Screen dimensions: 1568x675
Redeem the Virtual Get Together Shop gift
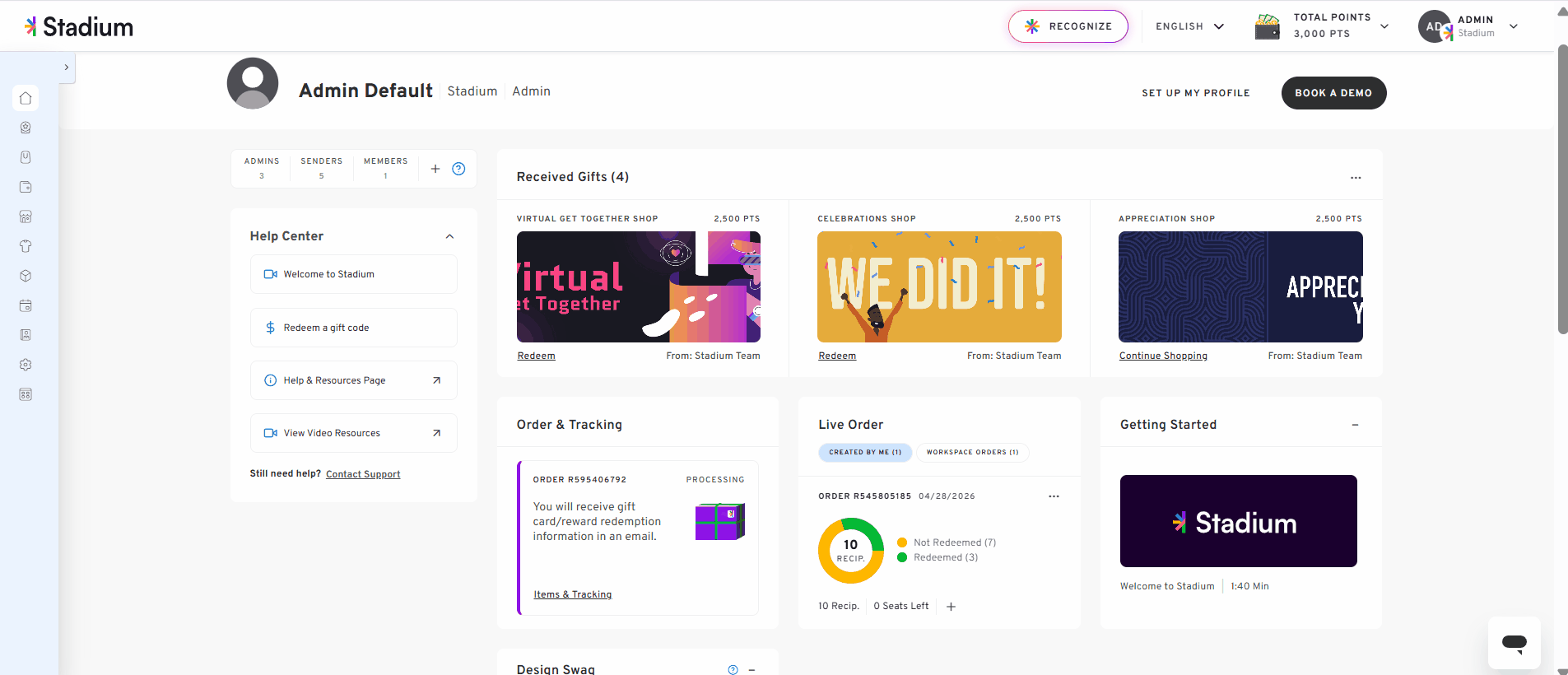pyautogui.click(x=537, y=356)
